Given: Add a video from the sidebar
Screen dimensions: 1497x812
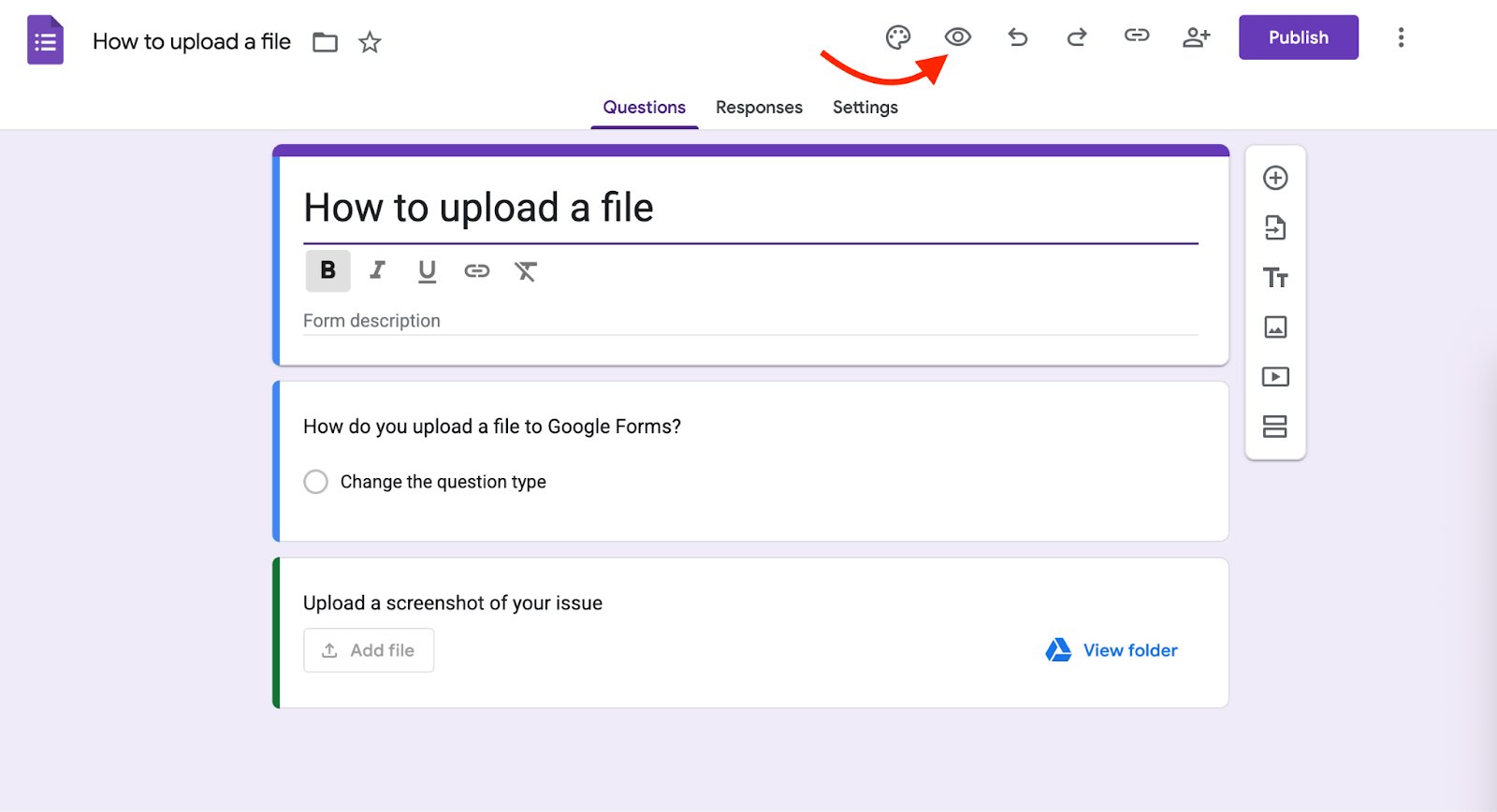Looking at the screenshot, I should 1274,377.
